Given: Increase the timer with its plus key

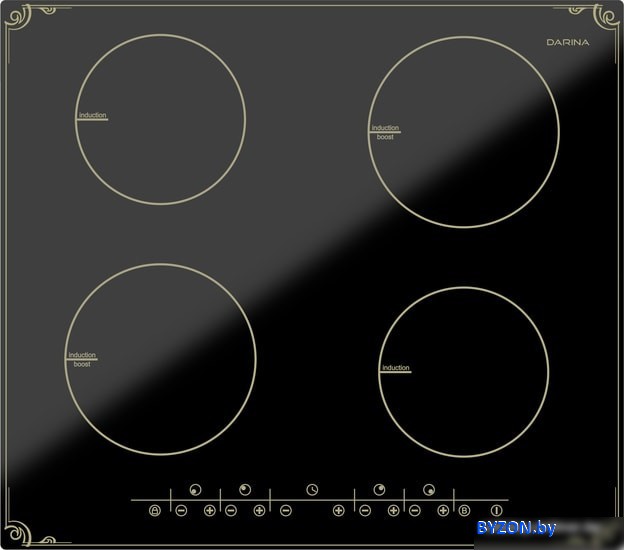Looking at the screenshot, I should (339, 510).
